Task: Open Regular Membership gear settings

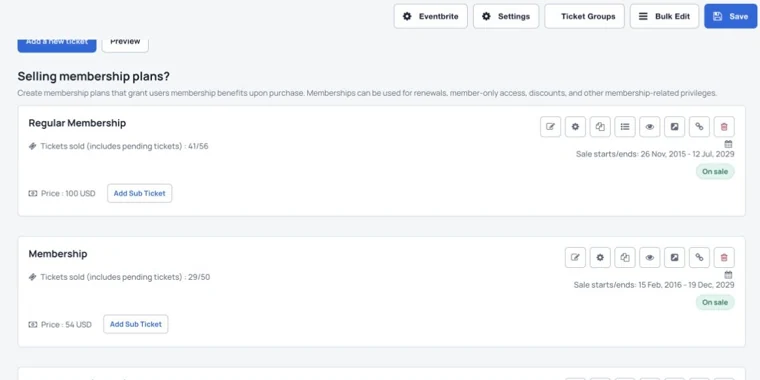Action: [575, 127]
